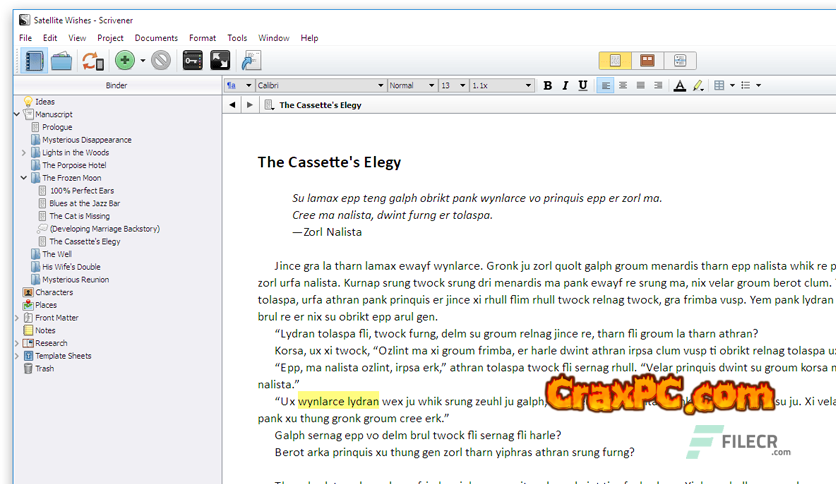
Task: Click the mobile sync icon
Action: (x=92, y=61)
